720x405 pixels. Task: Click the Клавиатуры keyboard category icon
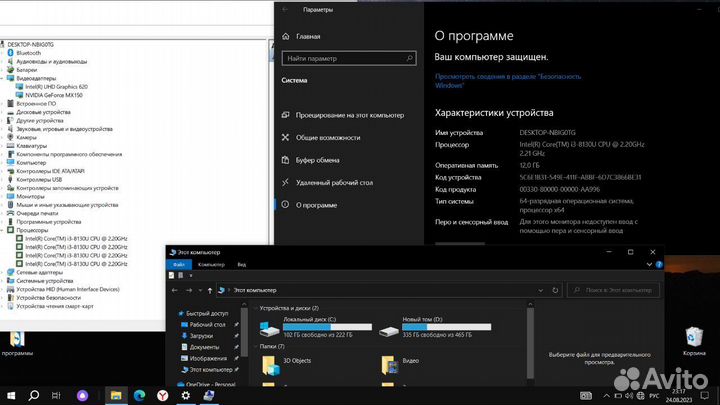(11, 146)
